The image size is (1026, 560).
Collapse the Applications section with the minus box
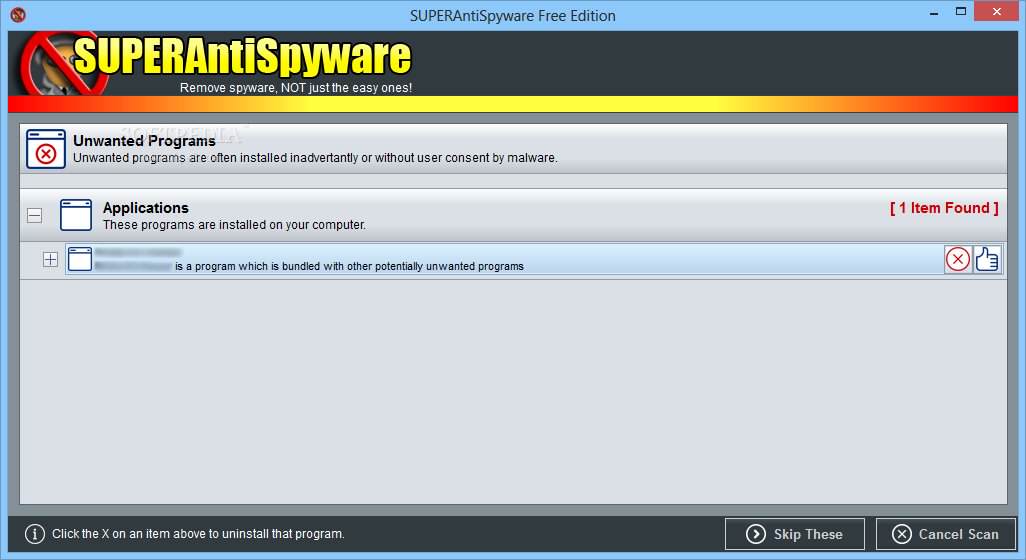coord(35,215)
